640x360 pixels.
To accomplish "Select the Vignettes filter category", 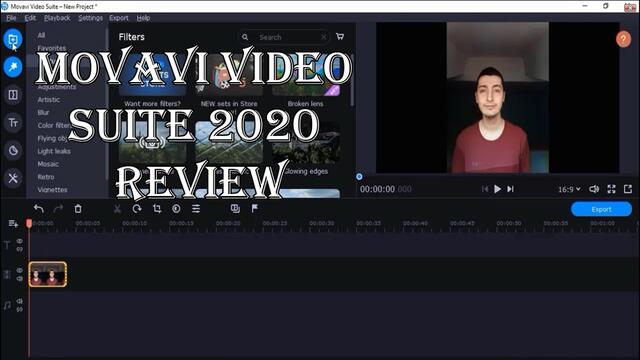I will pos(53,190).
